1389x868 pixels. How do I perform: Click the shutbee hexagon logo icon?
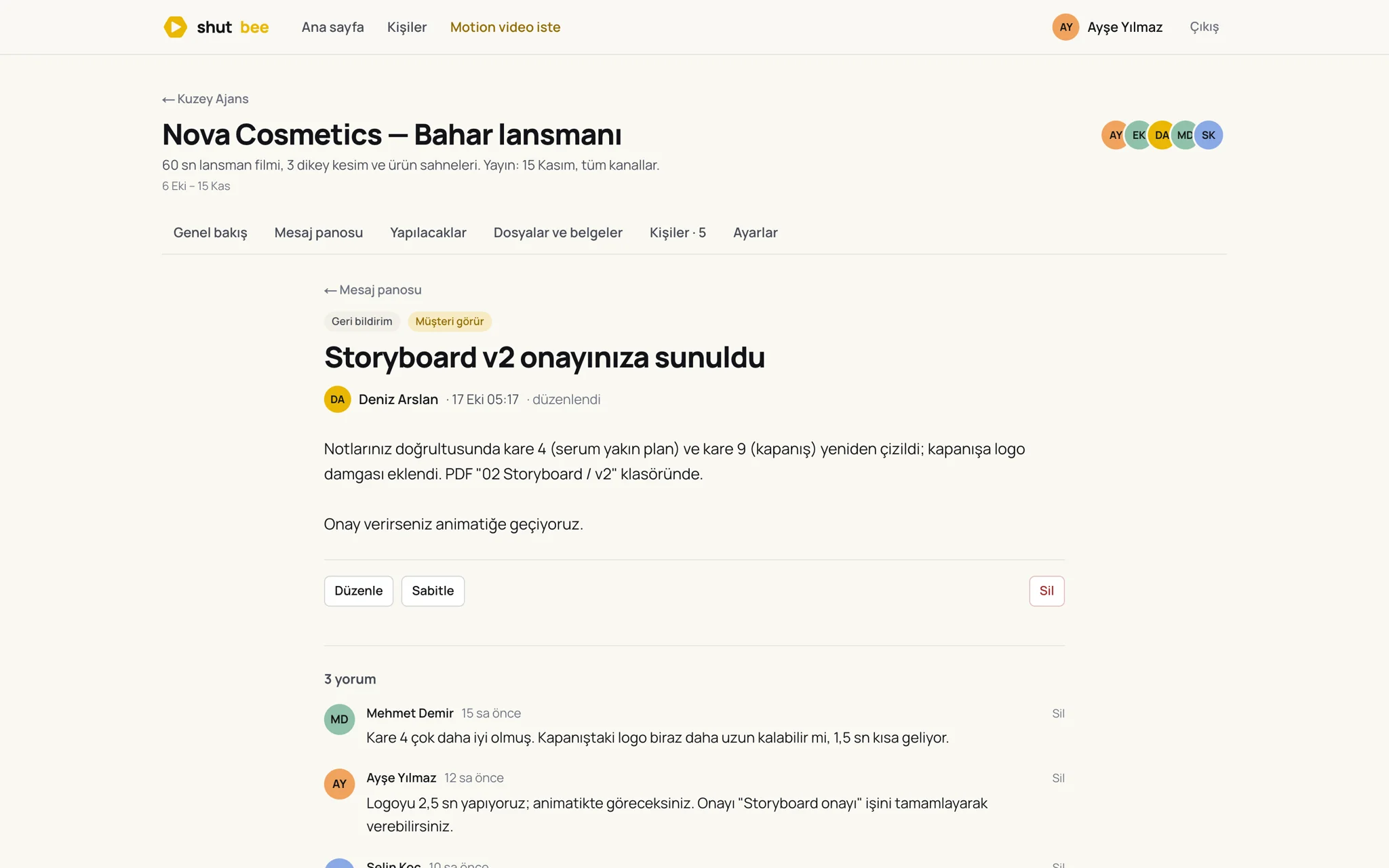pos(175,27)
